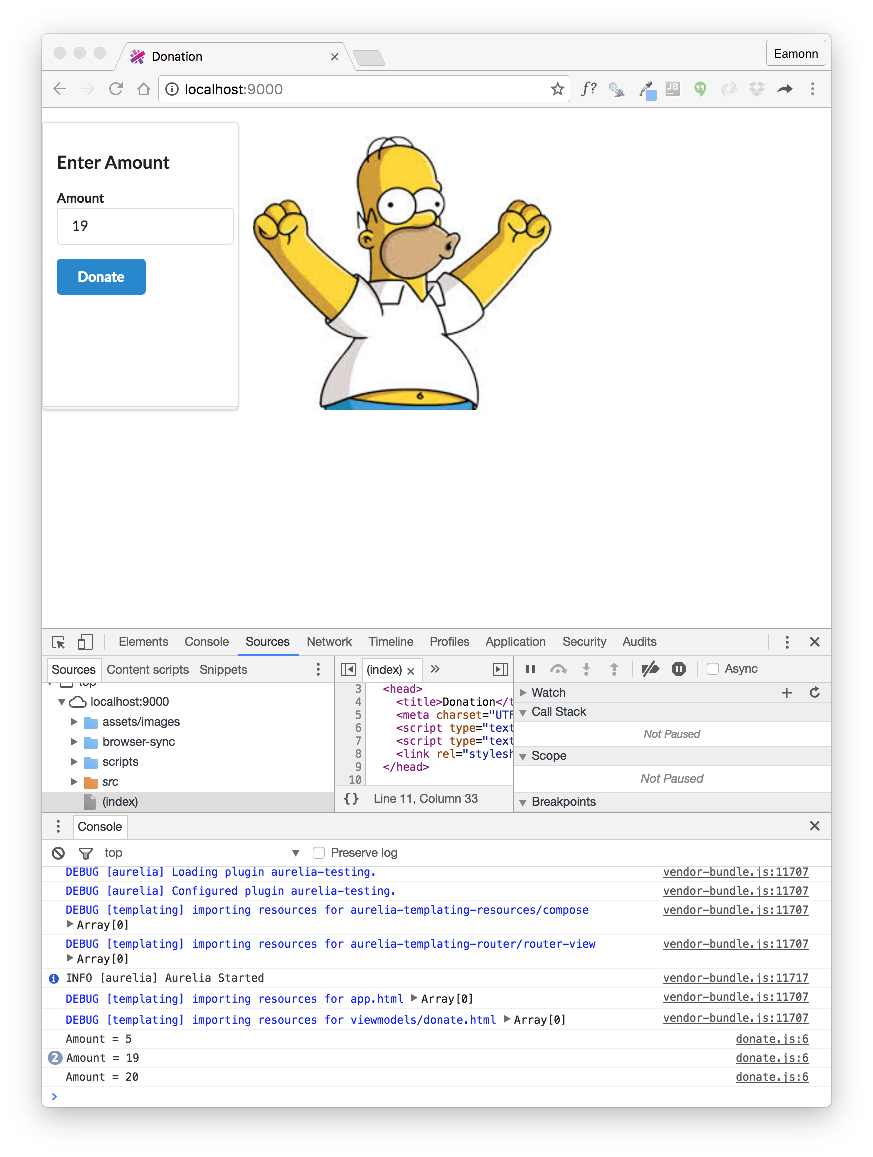
Task: Pretty print source with braces icon
Action: point(351,799)
